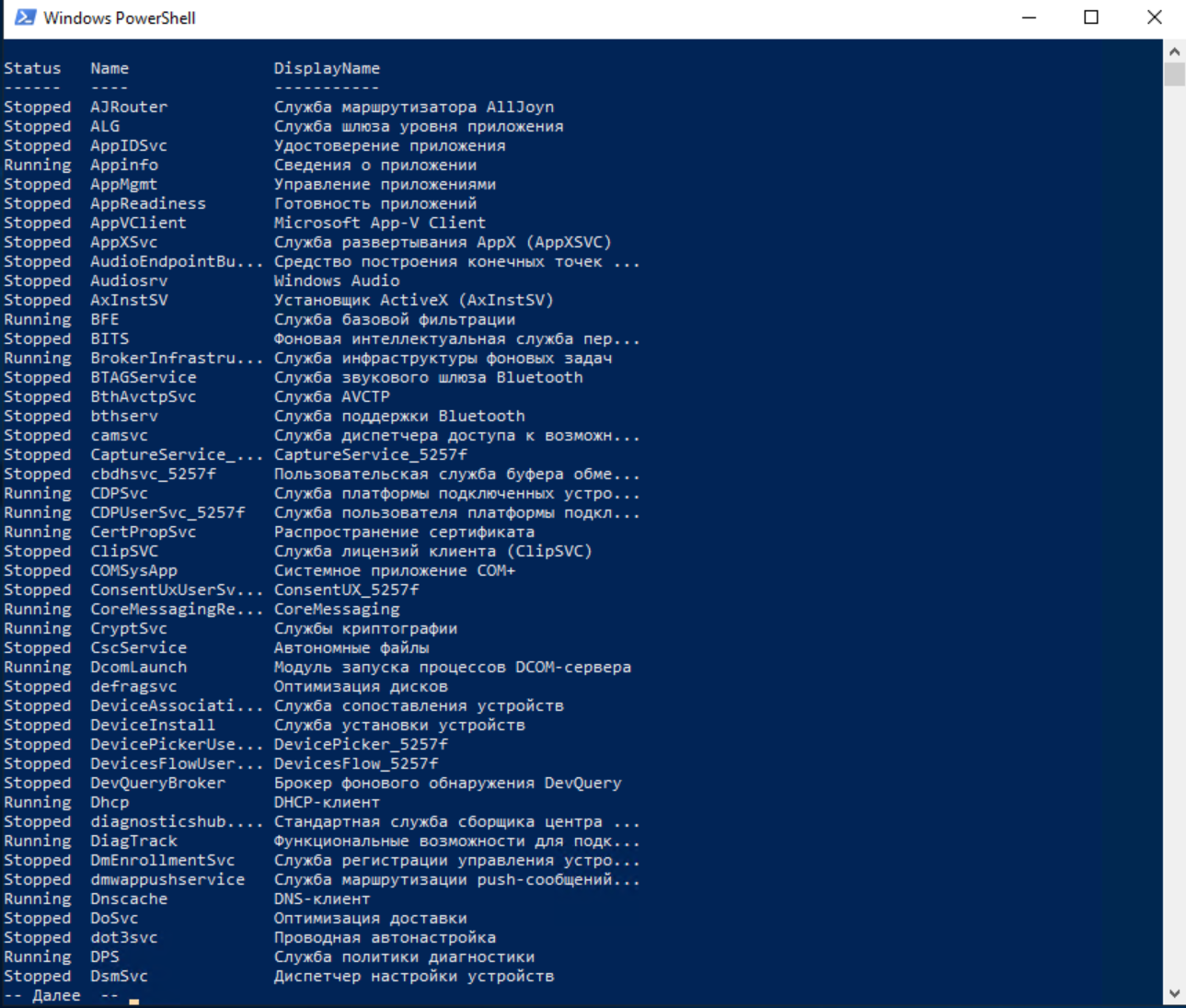Image resolution: width=1186 pixels, height=1008 pixels.
Task: Click the window minimize button
Action: [1029, 17]
